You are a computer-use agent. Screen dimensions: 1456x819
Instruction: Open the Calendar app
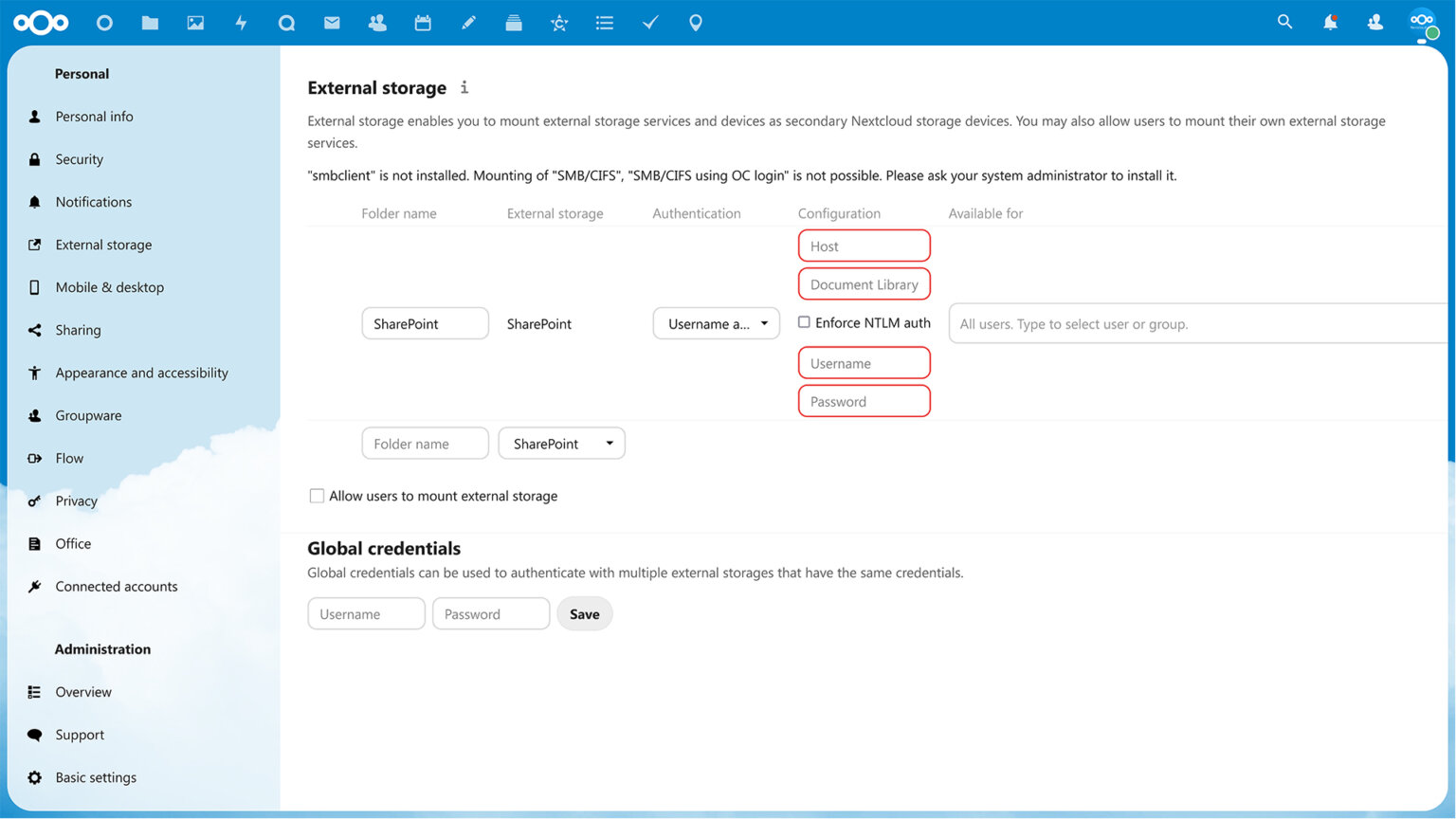click(423, 22)
